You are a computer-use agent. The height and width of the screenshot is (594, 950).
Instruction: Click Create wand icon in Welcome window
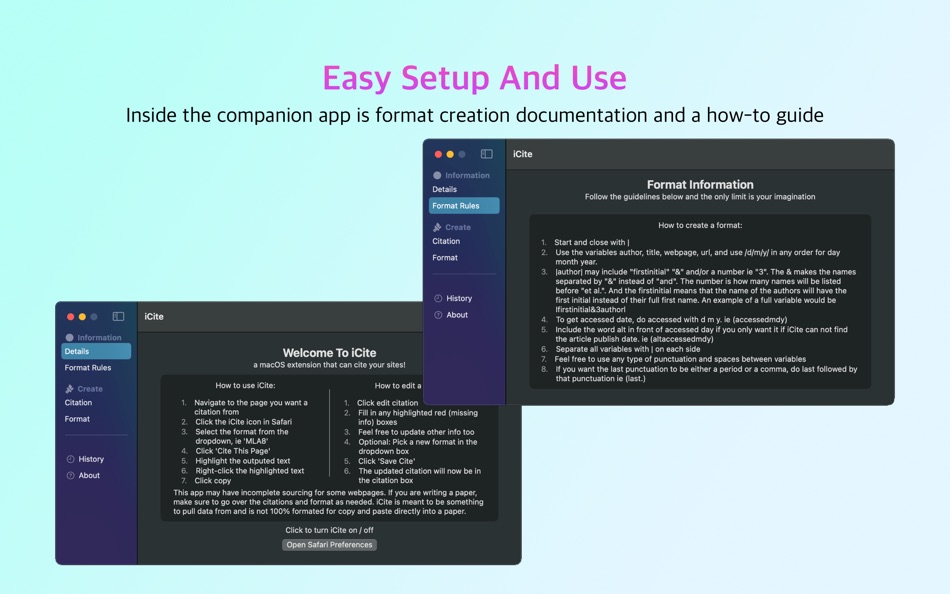point(69,389)
